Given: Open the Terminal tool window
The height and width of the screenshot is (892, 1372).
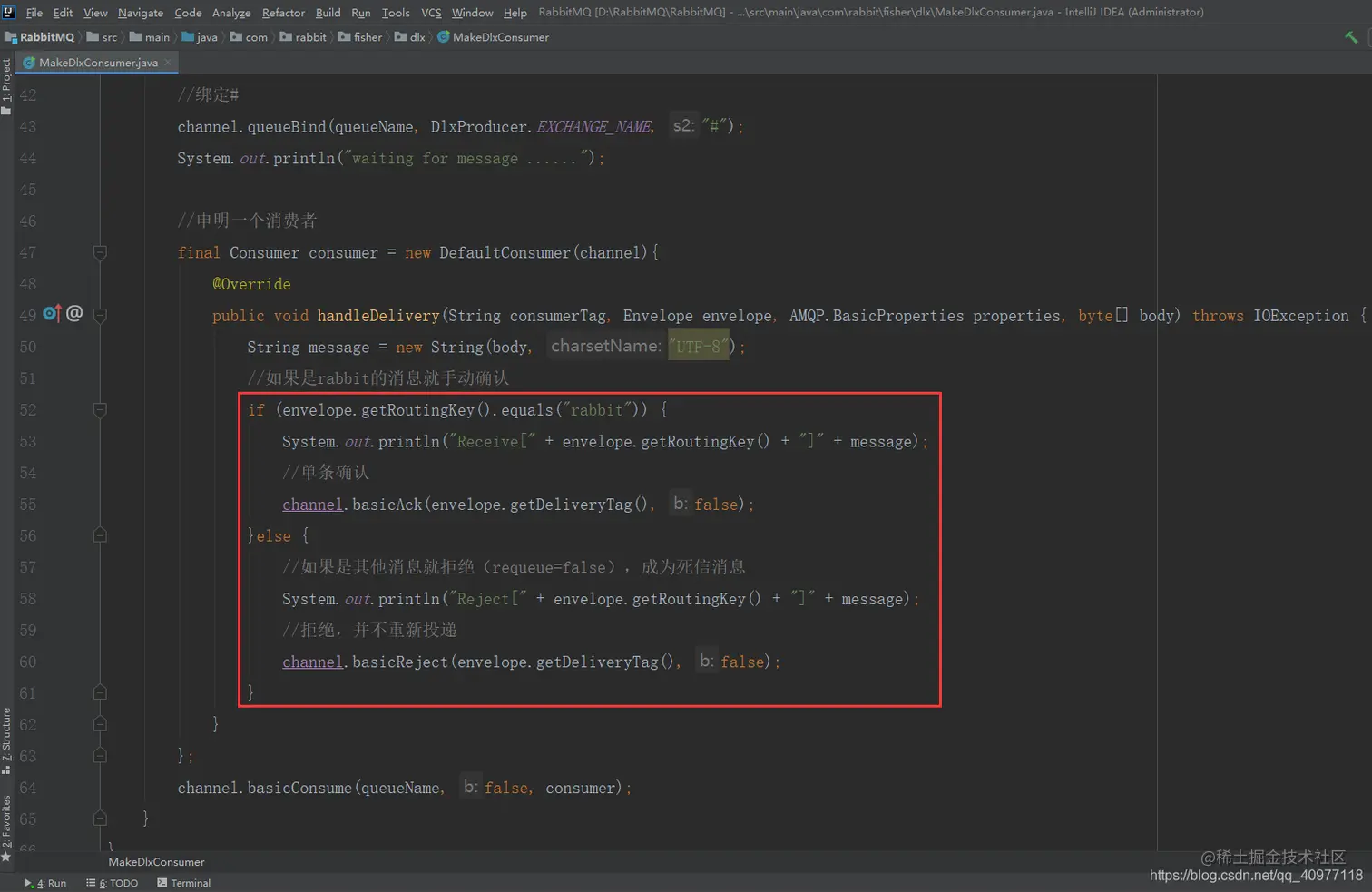Looking at the screenshot, I should click(184, 883).
